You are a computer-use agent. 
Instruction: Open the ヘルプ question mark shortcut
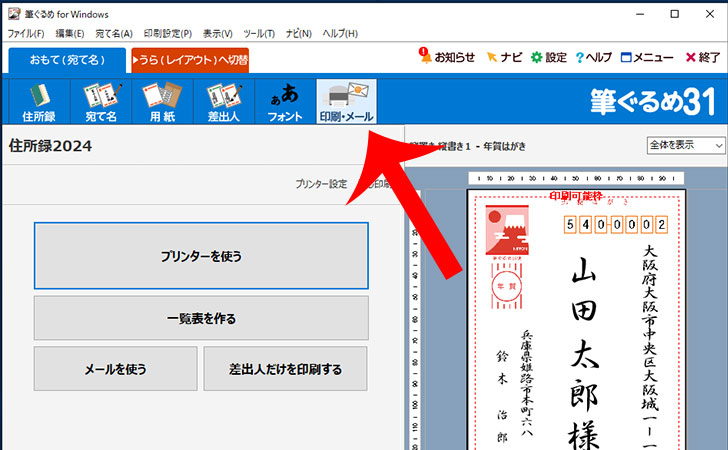(594, 57)
